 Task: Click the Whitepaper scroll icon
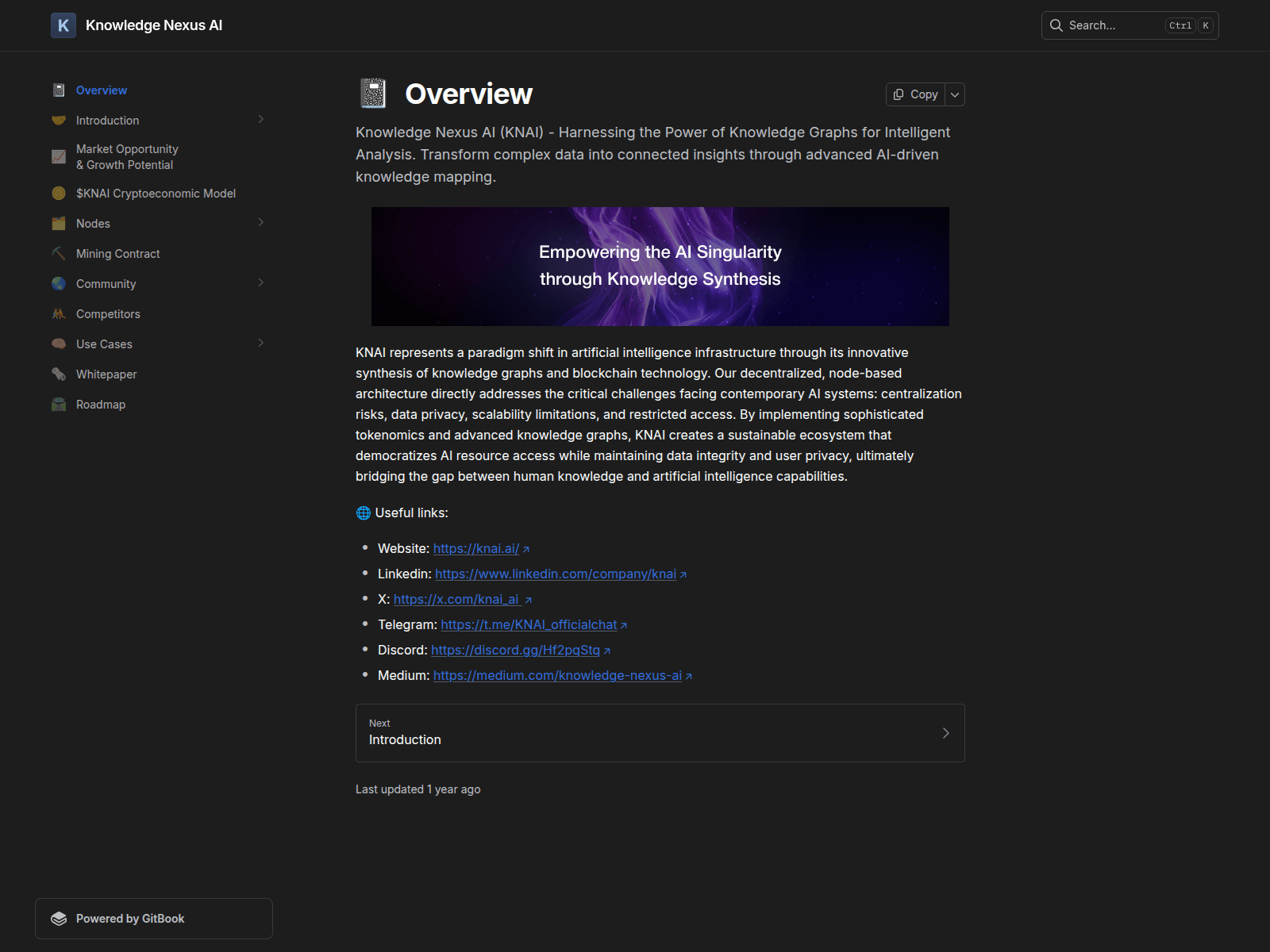click(x=59, y=374)
